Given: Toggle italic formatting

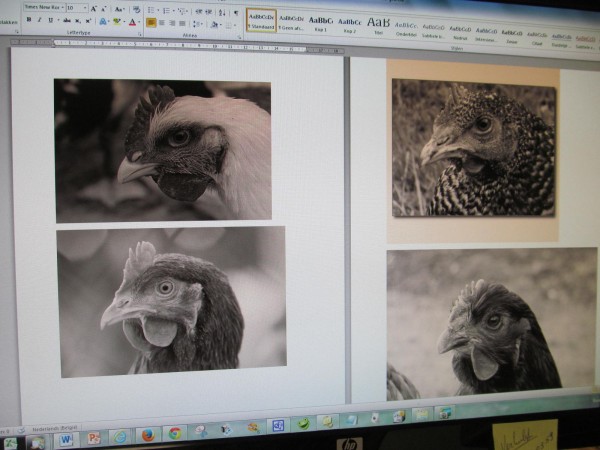Looking at the screenshot, I should [x=39, y=20].
